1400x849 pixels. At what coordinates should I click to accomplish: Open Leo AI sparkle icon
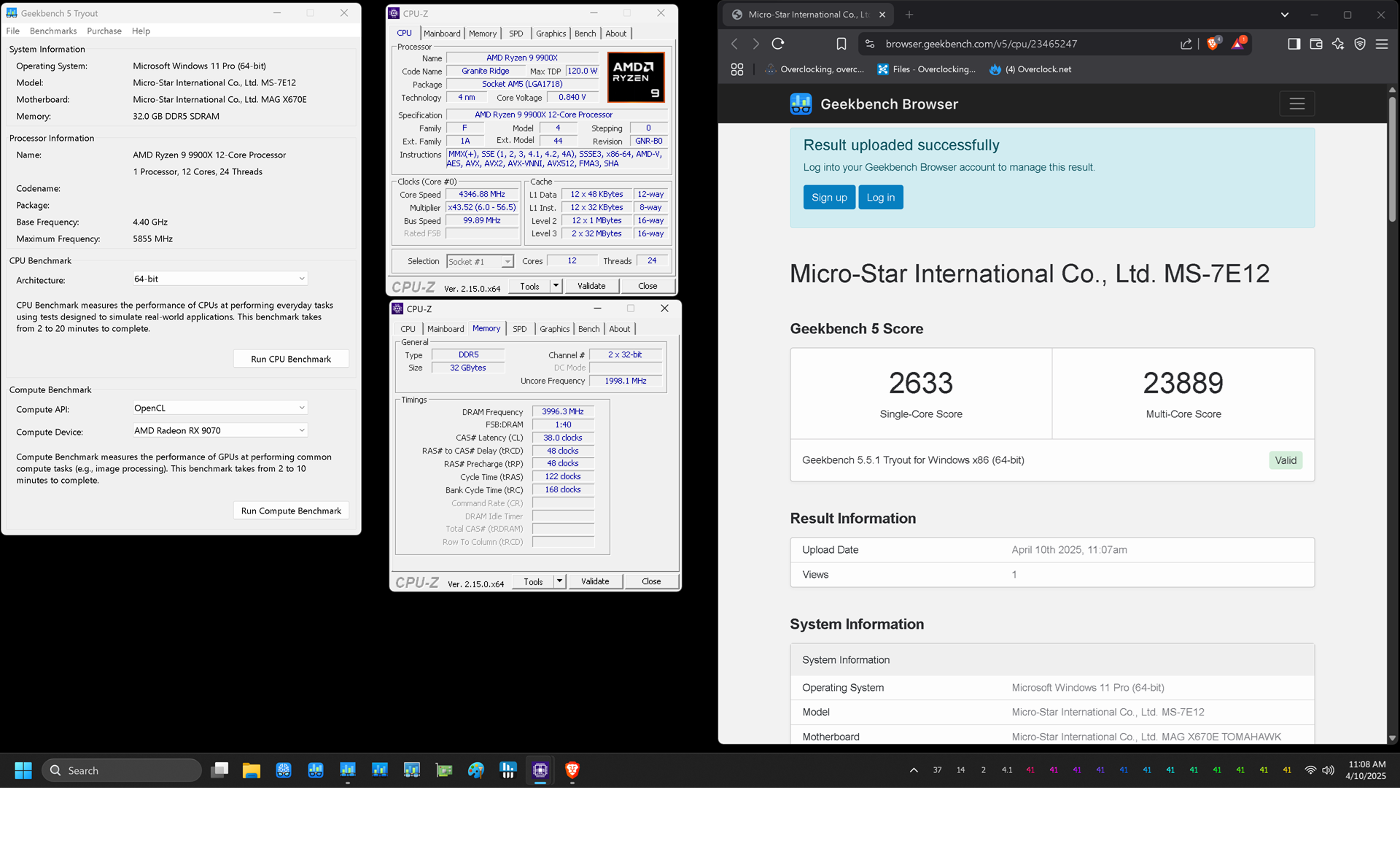[1338, 44]
